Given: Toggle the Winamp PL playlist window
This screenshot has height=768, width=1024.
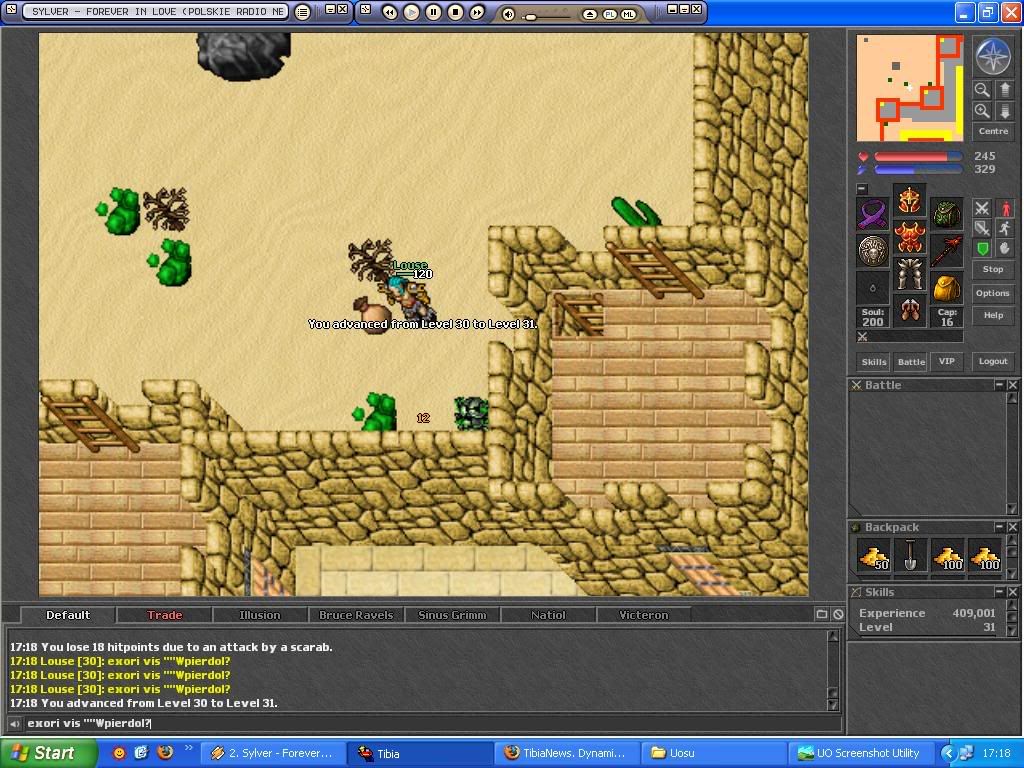Looking at the screenshot, I should (x=610, y=14).
